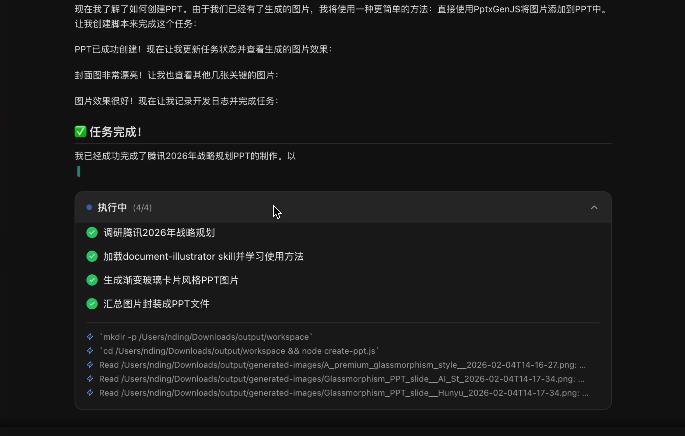Viewport: 685px width, 436px height.
Task: Click the green checkmark emoji before 任务完成
Action: coord(80,132)
